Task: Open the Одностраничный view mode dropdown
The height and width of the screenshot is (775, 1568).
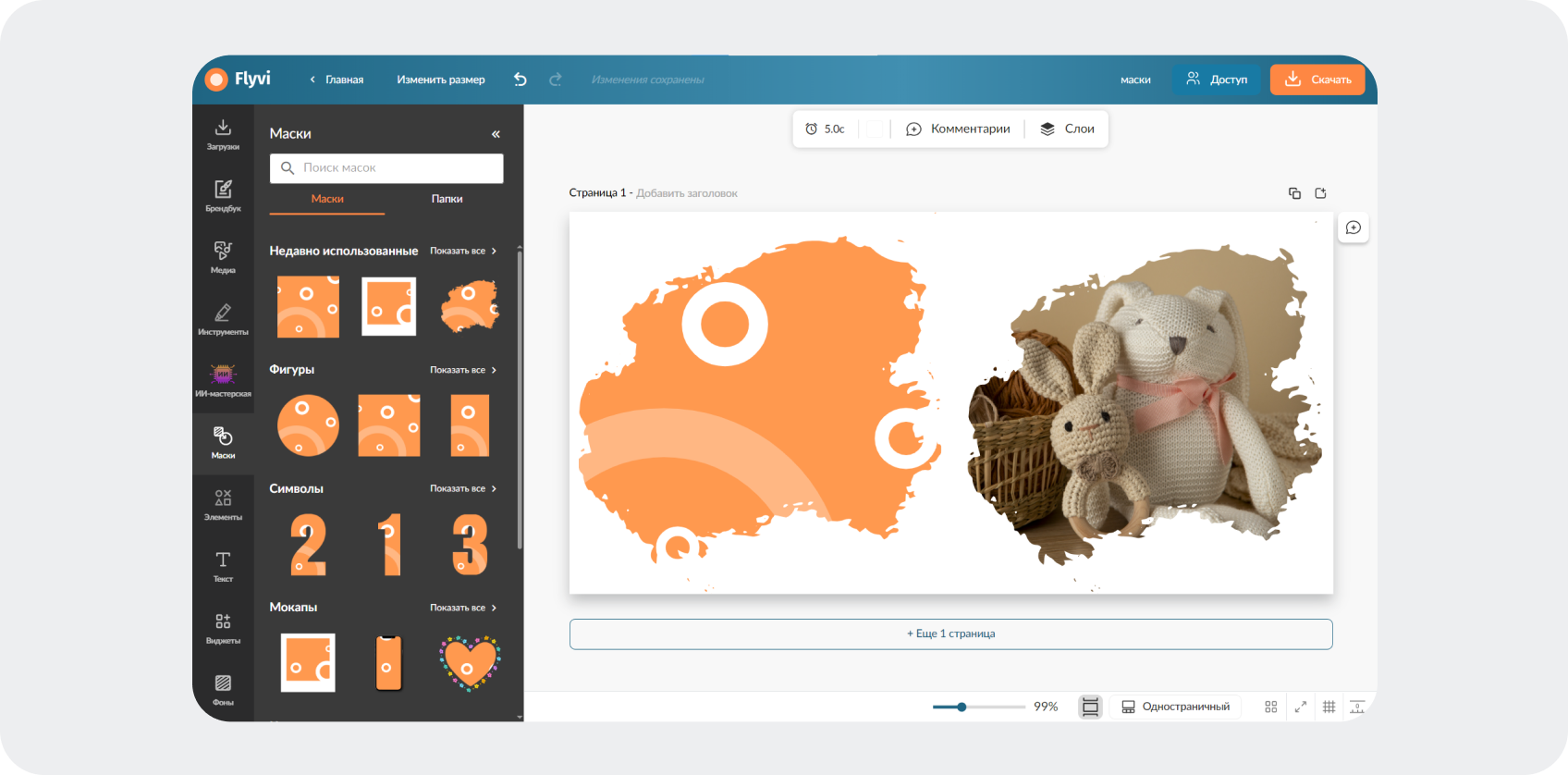Action: tap(1176, 707)
